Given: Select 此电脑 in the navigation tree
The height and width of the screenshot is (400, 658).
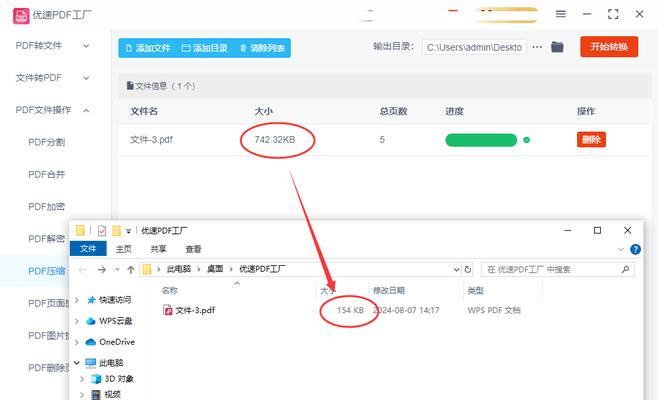Looking at the screenshot, I should pyautogui.click(x=111, y=363).
